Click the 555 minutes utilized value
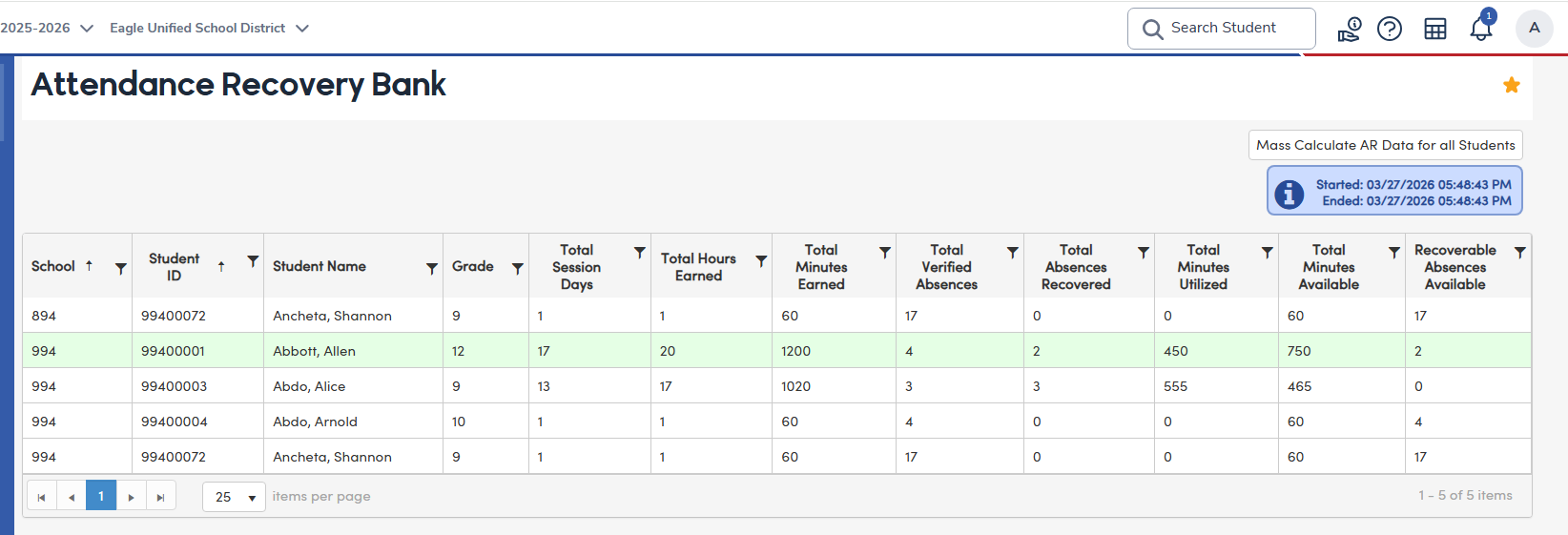 (1176, 386)
